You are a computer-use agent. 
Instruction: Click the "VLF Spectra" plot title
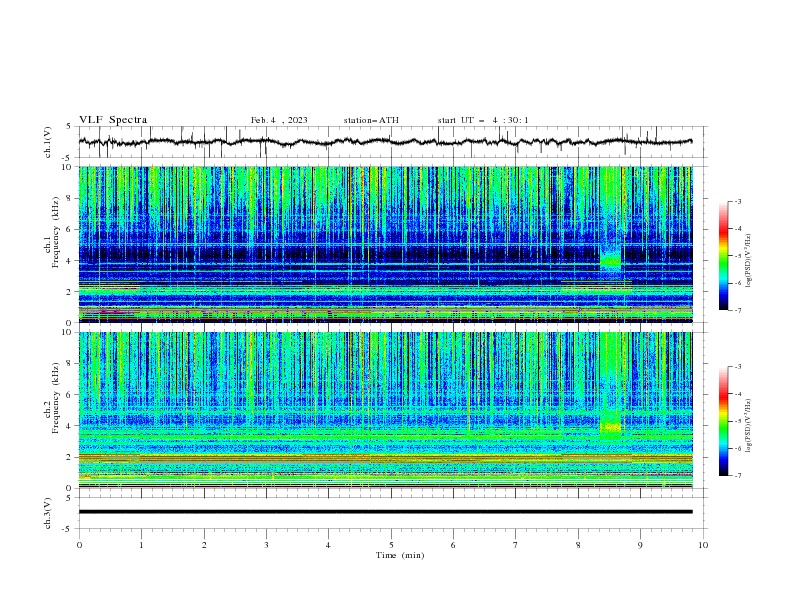click(x=113, y=120)
